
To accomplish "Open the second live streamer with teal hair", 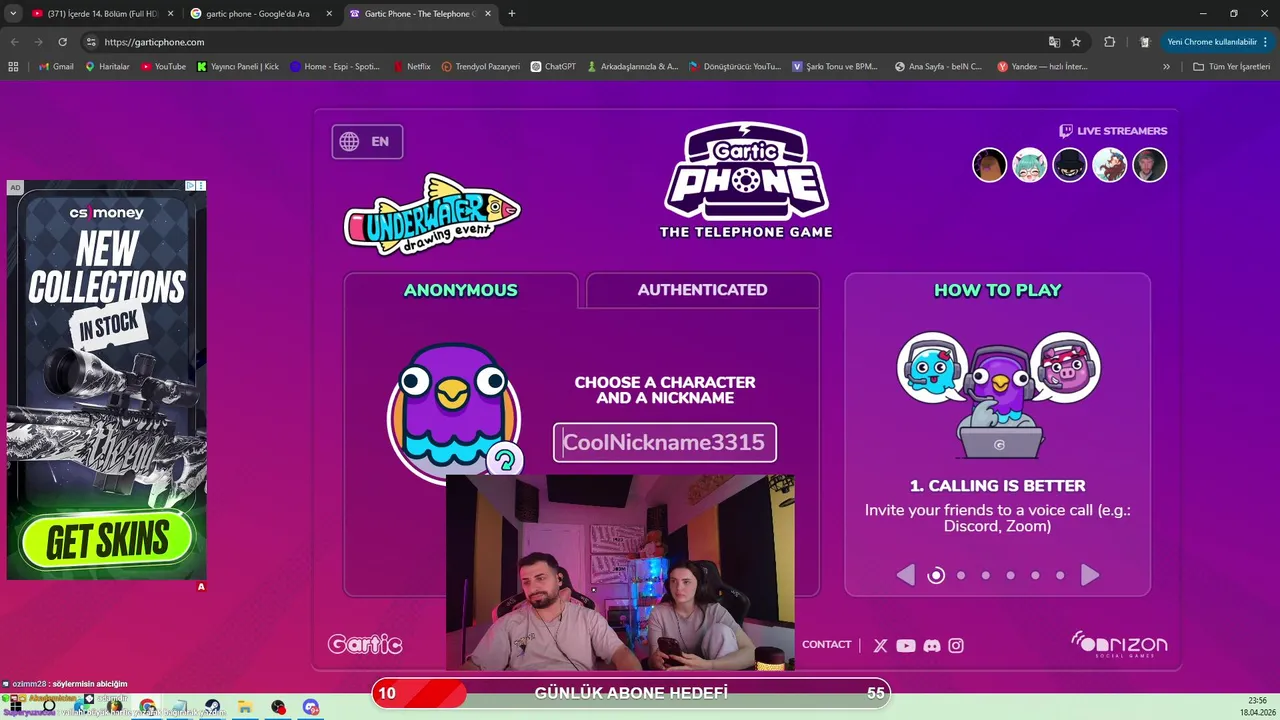I will pyautogui.click(x=1030, y=165).
